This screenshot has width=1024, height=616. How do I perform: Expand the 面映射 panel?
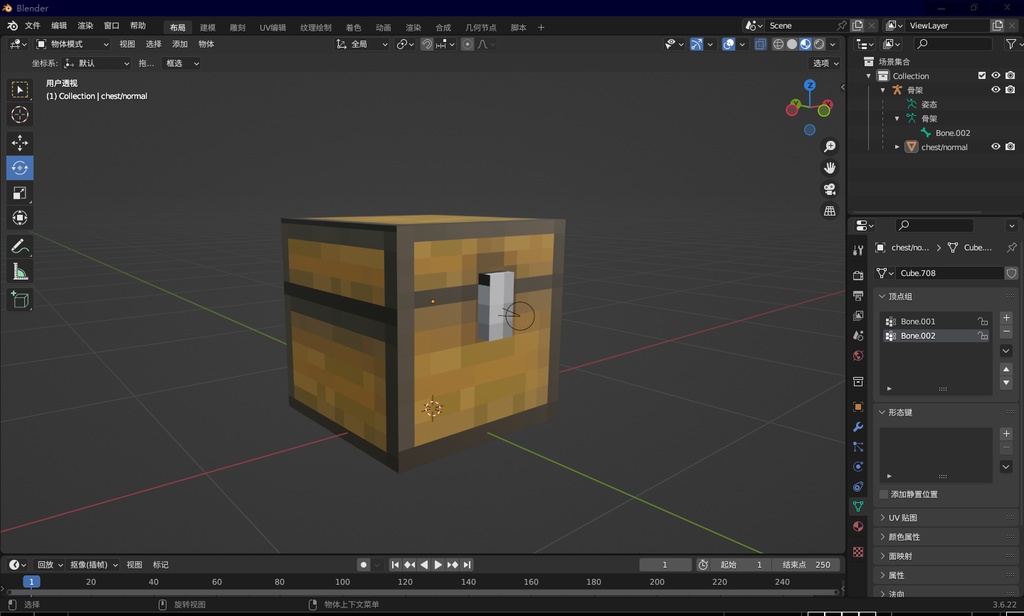(882, 556)
